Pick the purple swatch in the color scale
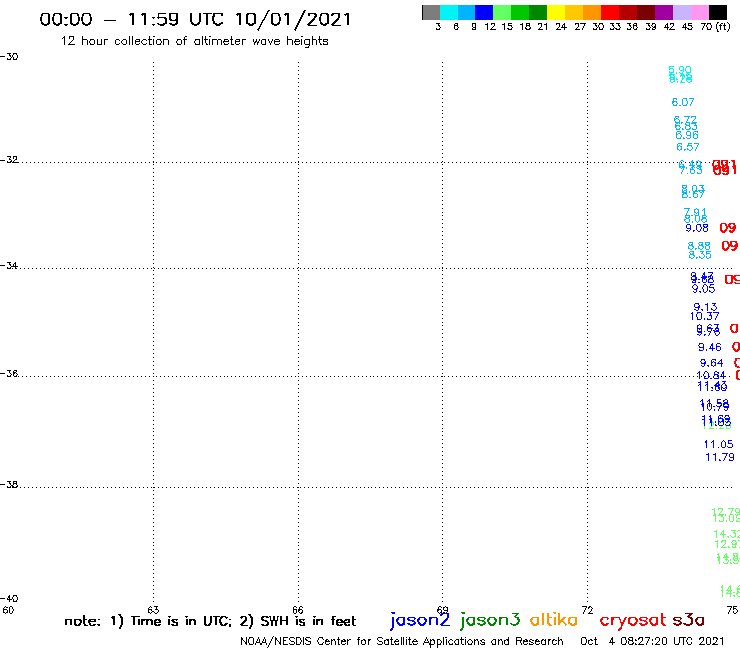The image size is (740, 650). pyautogui.click(x=664, y=12)
